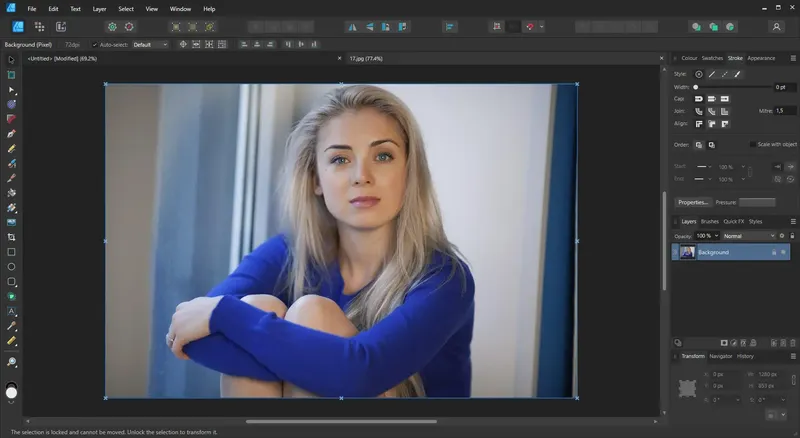800x438 pixels.
Task: Select the dash line stroke style
Action: pos(724,74)
